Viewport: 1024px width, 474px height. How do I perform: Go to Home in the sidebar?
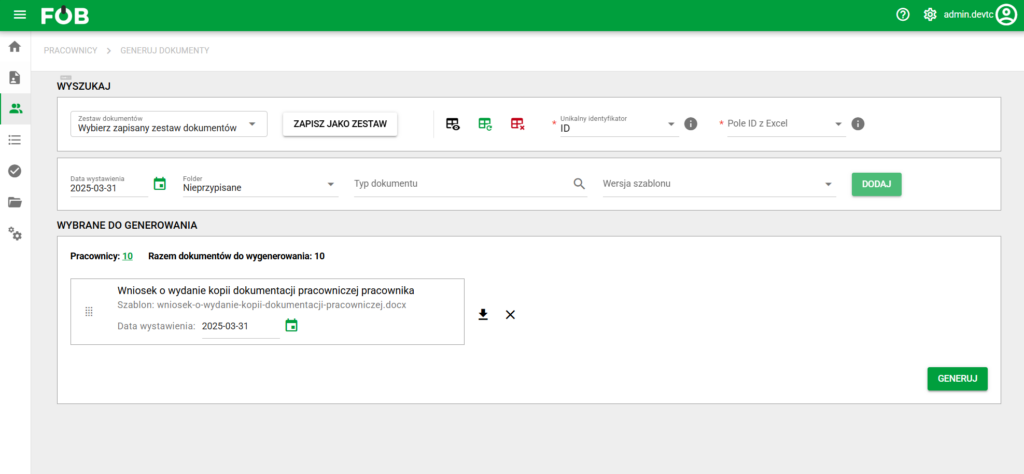coord(15,47)
